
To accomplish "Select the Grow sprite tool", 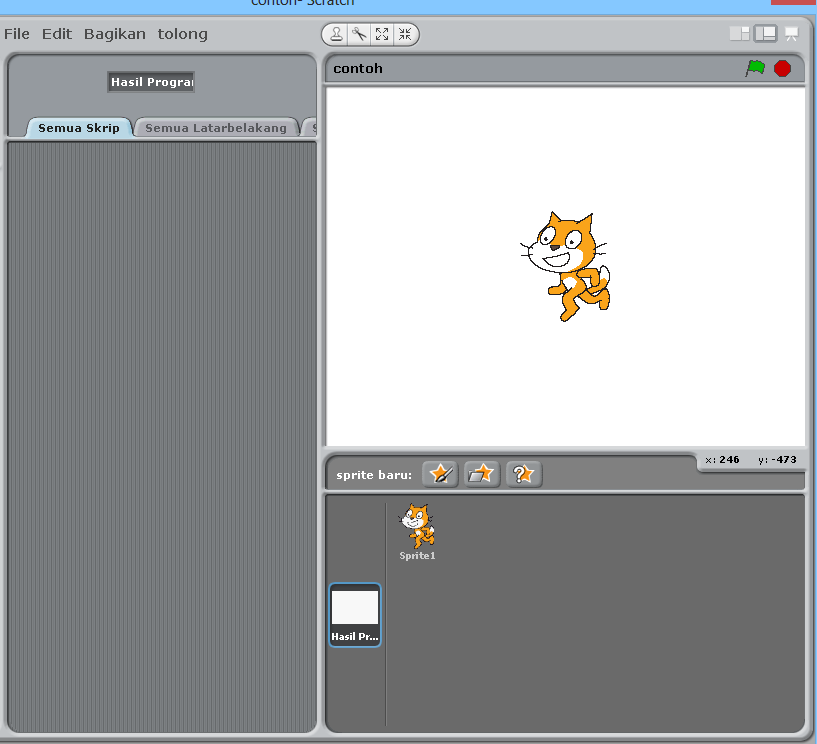I will pyautogui.click(x=382, y=34).
